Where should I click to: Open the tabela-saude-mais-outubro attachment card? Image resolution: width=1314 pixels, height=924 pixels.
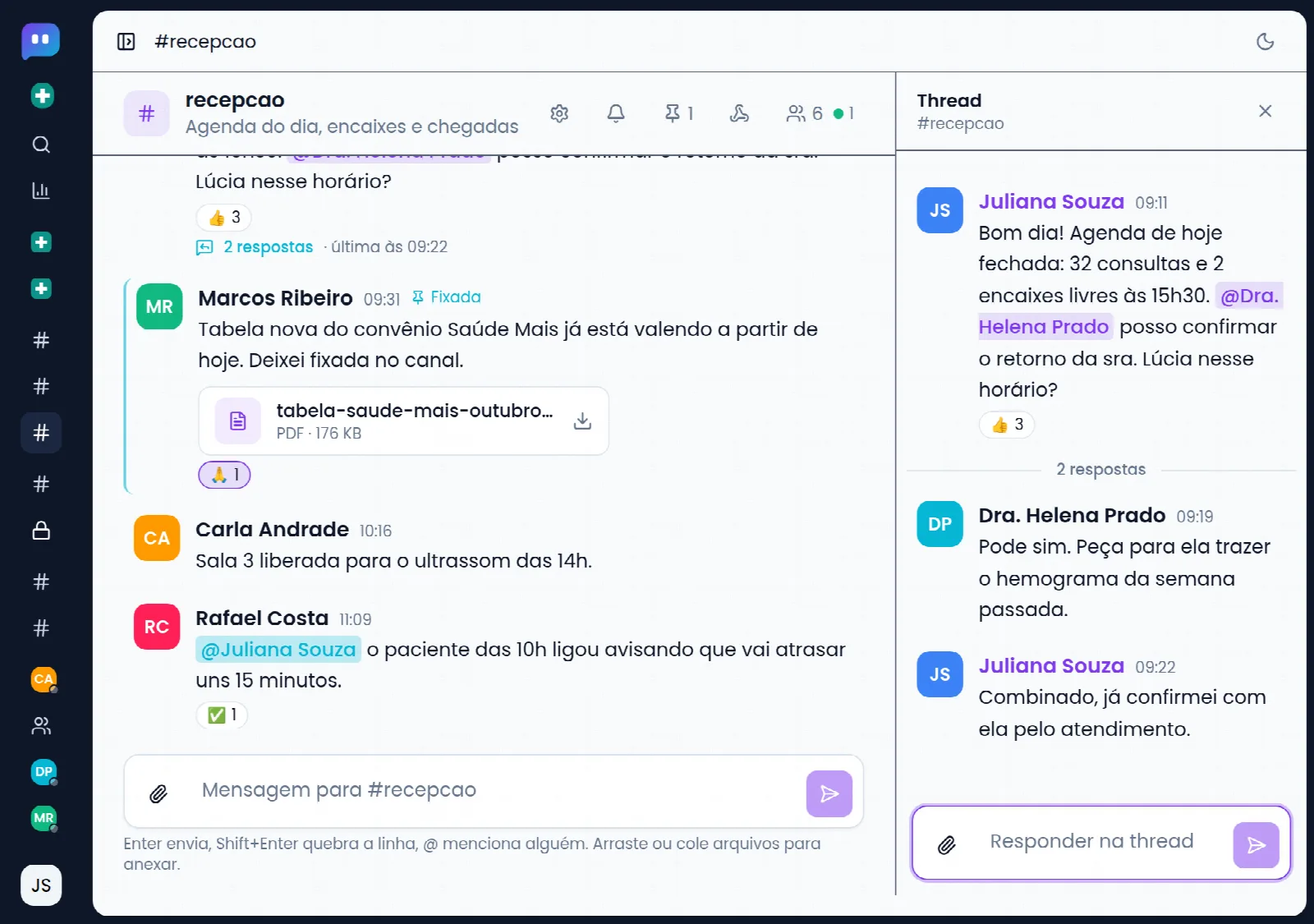[403, 421]
